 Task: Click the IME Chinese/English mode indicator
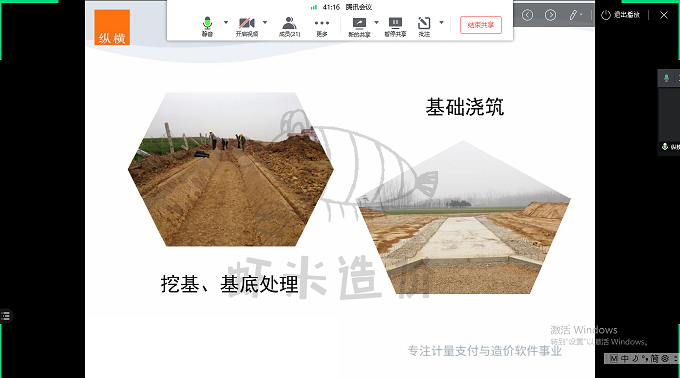pyautogui.click(x=624, y=358)
